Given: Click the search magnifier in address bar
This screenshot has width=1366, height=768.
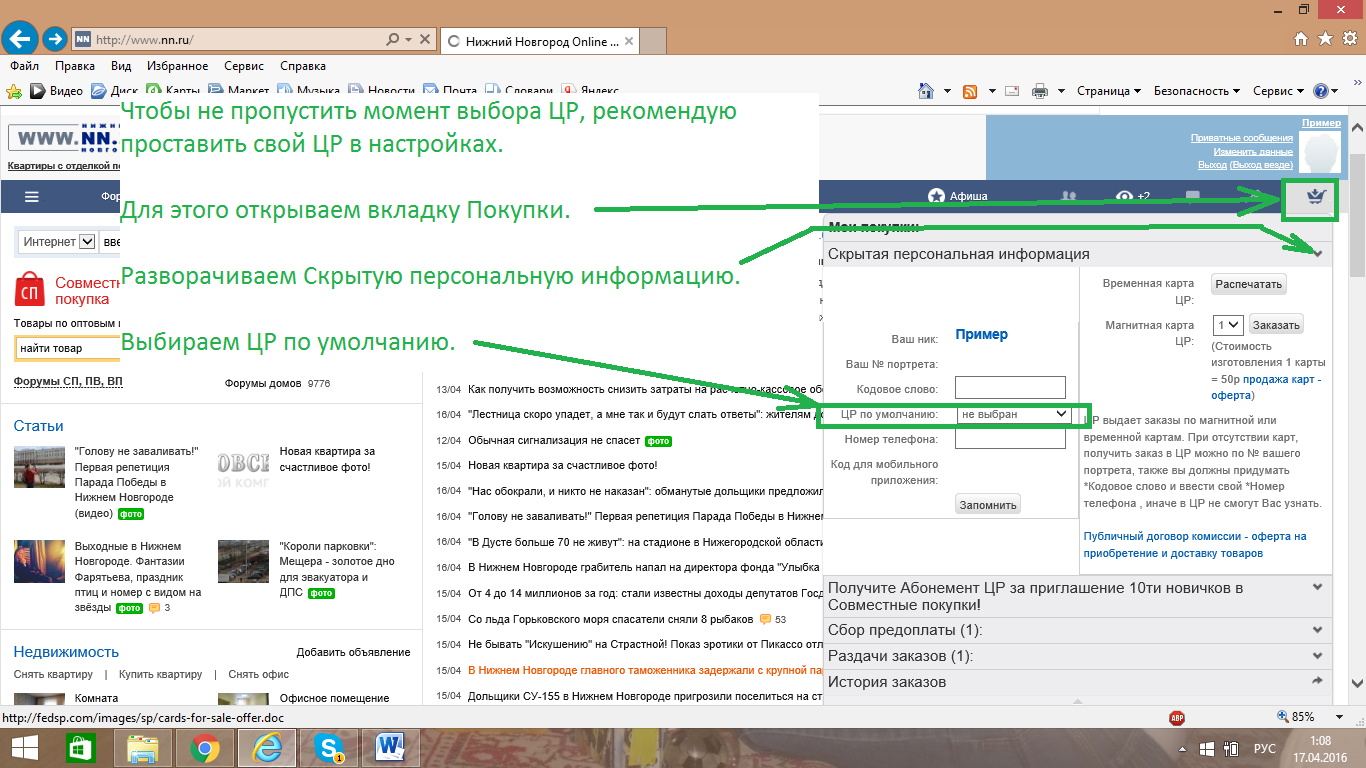Looking at the screenshot, I should (393, 40).
